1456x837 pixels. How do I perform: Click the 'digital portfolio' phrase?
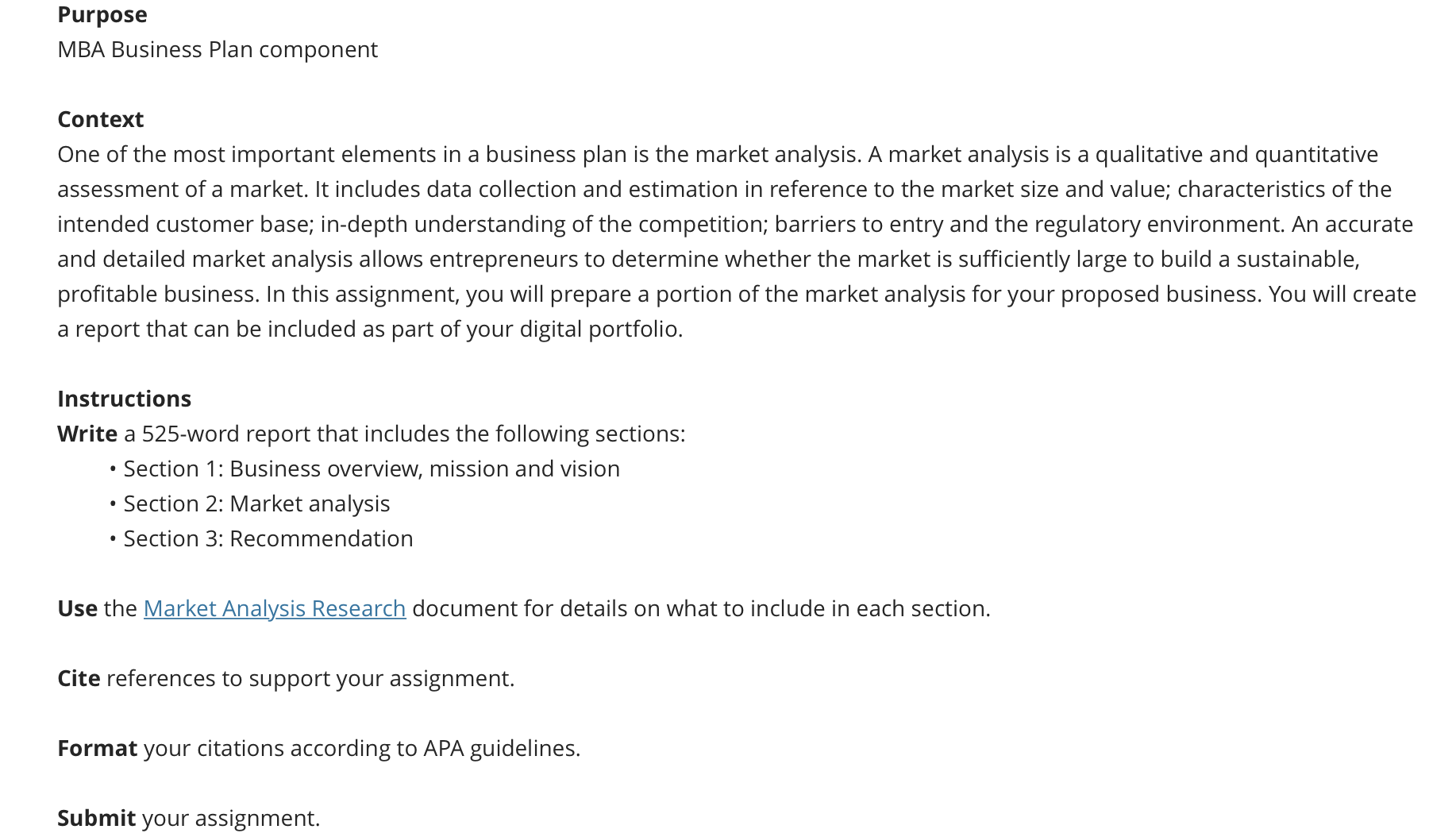(601, 329)
